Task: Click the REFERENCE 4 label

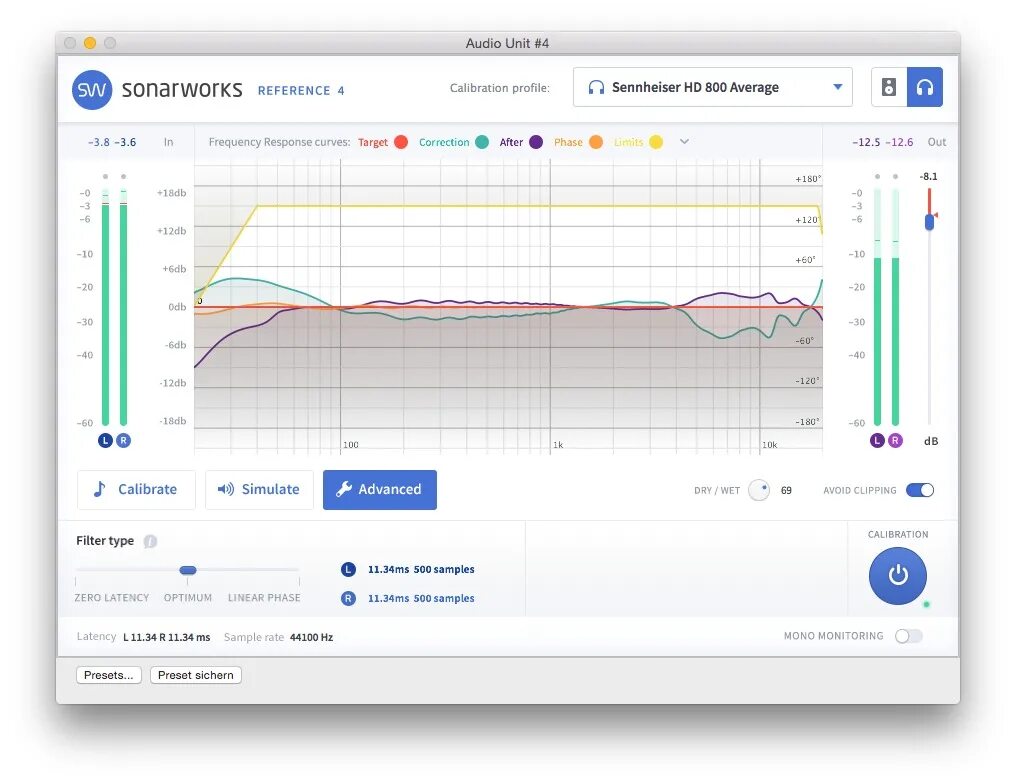Action: click(301, 91)
